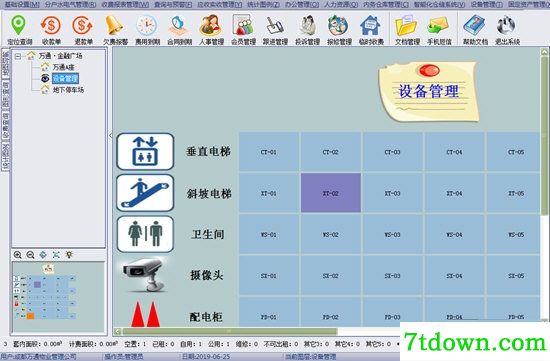The image size is (550, 361).
Task: Open the 报修管理 repair management icon
Action: [x=339, y=29]
